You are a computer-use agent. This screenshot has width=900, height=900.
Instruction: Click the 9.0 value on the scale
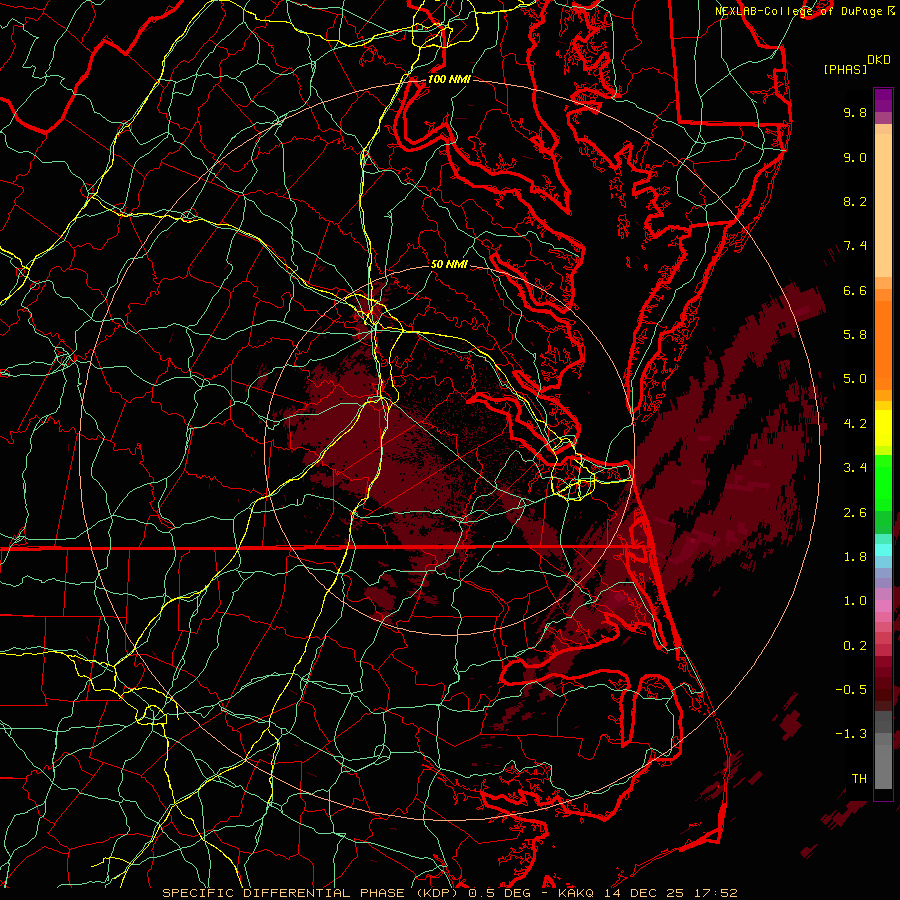pos(855,157)
